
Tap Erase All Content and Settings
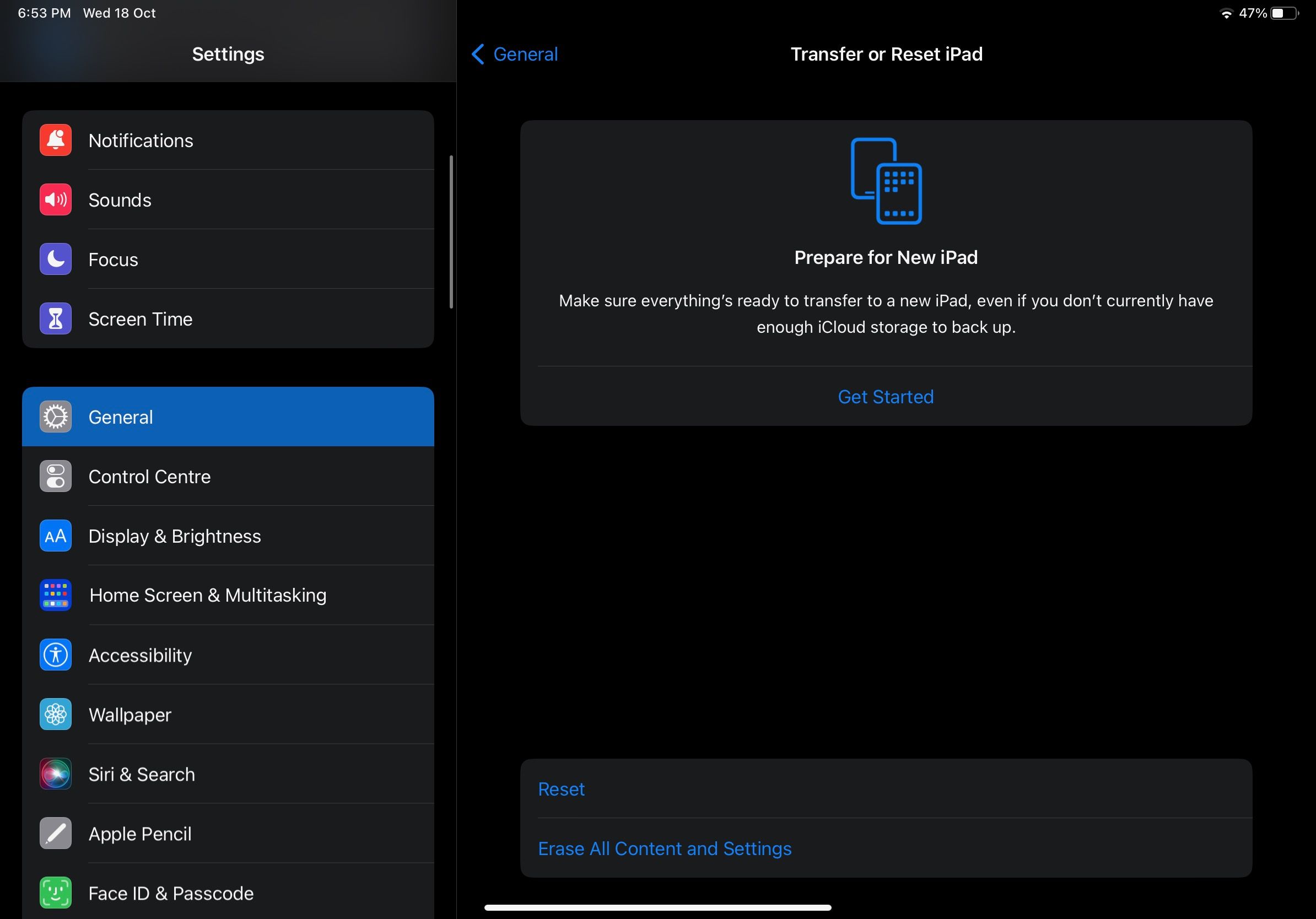(x=664, y=848)
